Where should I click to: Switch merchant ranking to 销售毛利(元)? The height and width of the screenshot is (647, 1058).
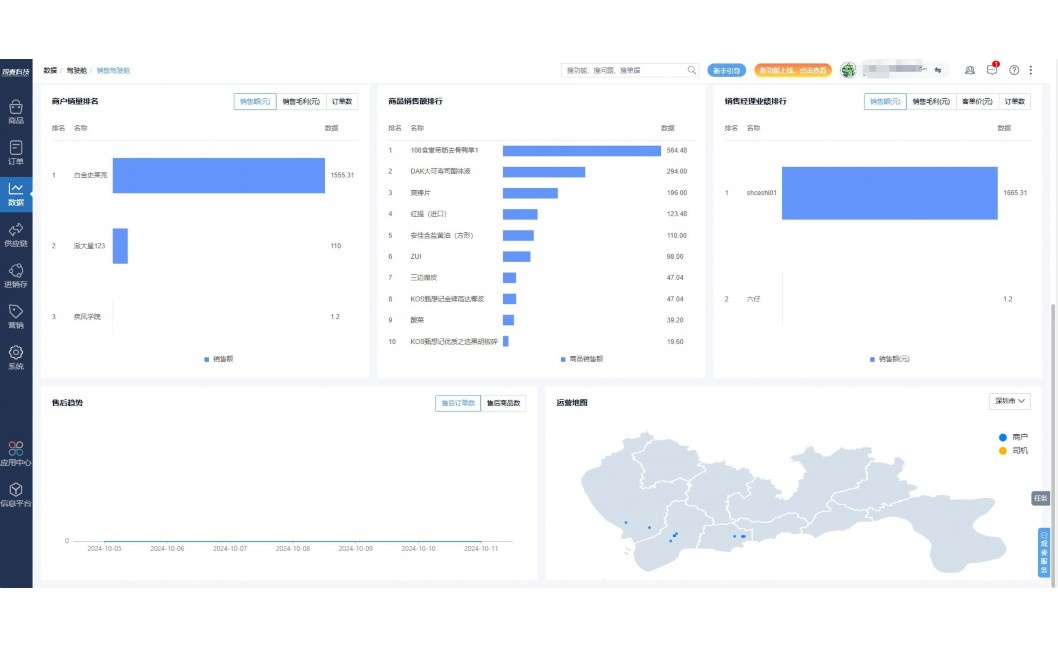(x=301, y=101)
